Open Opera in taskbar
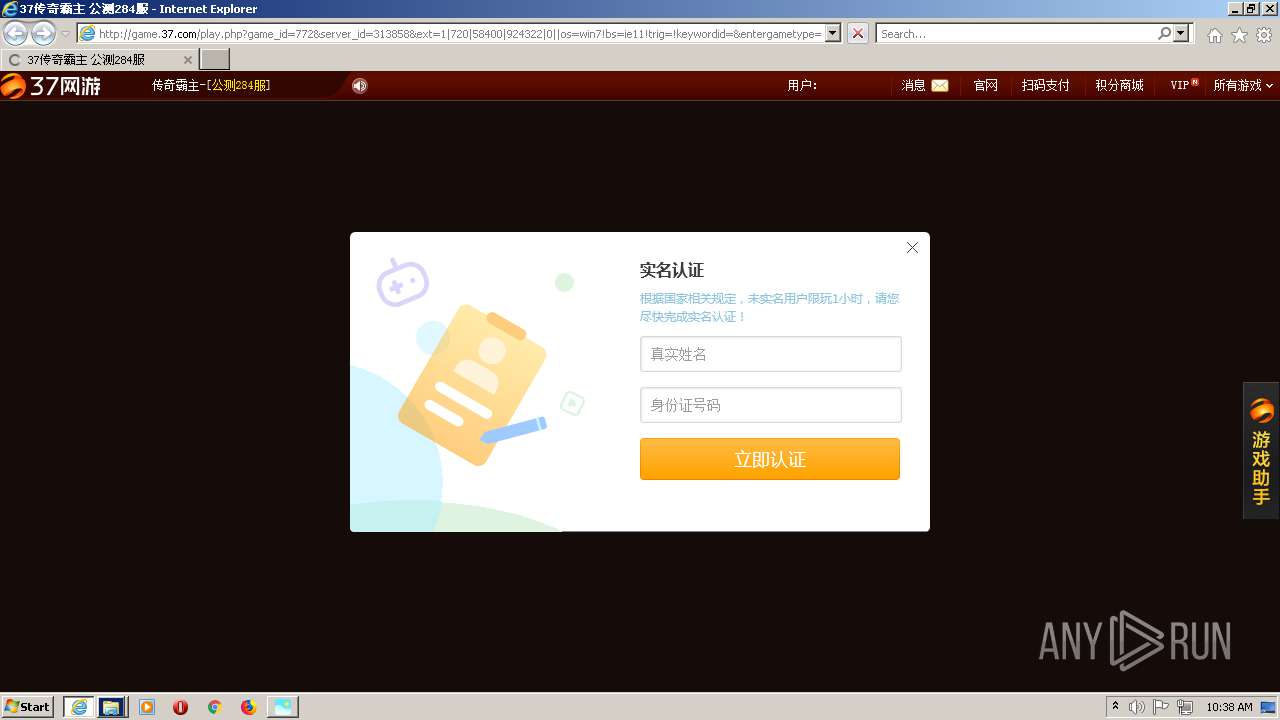 tap(181, 707)
